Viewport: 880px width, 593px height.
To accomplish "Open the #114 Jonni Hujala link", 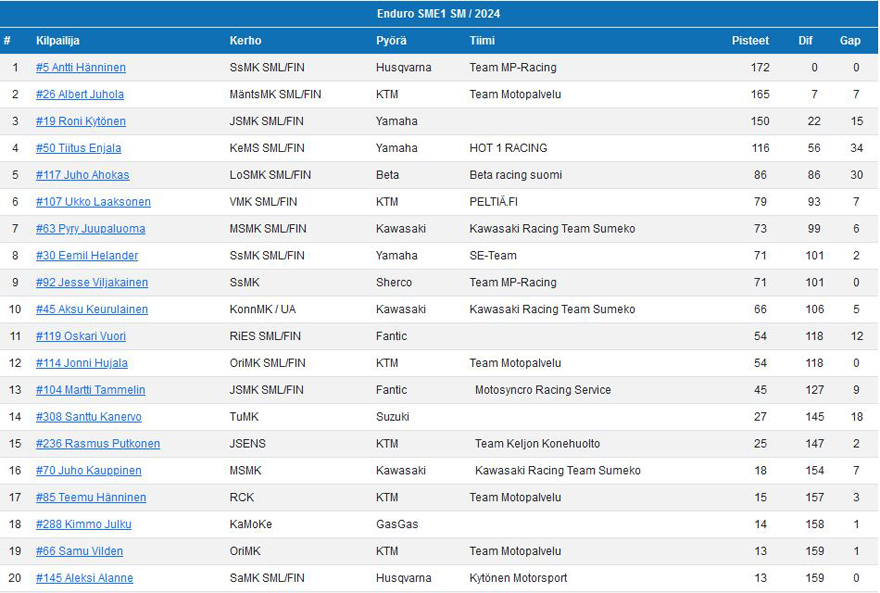I will [81, 363].
